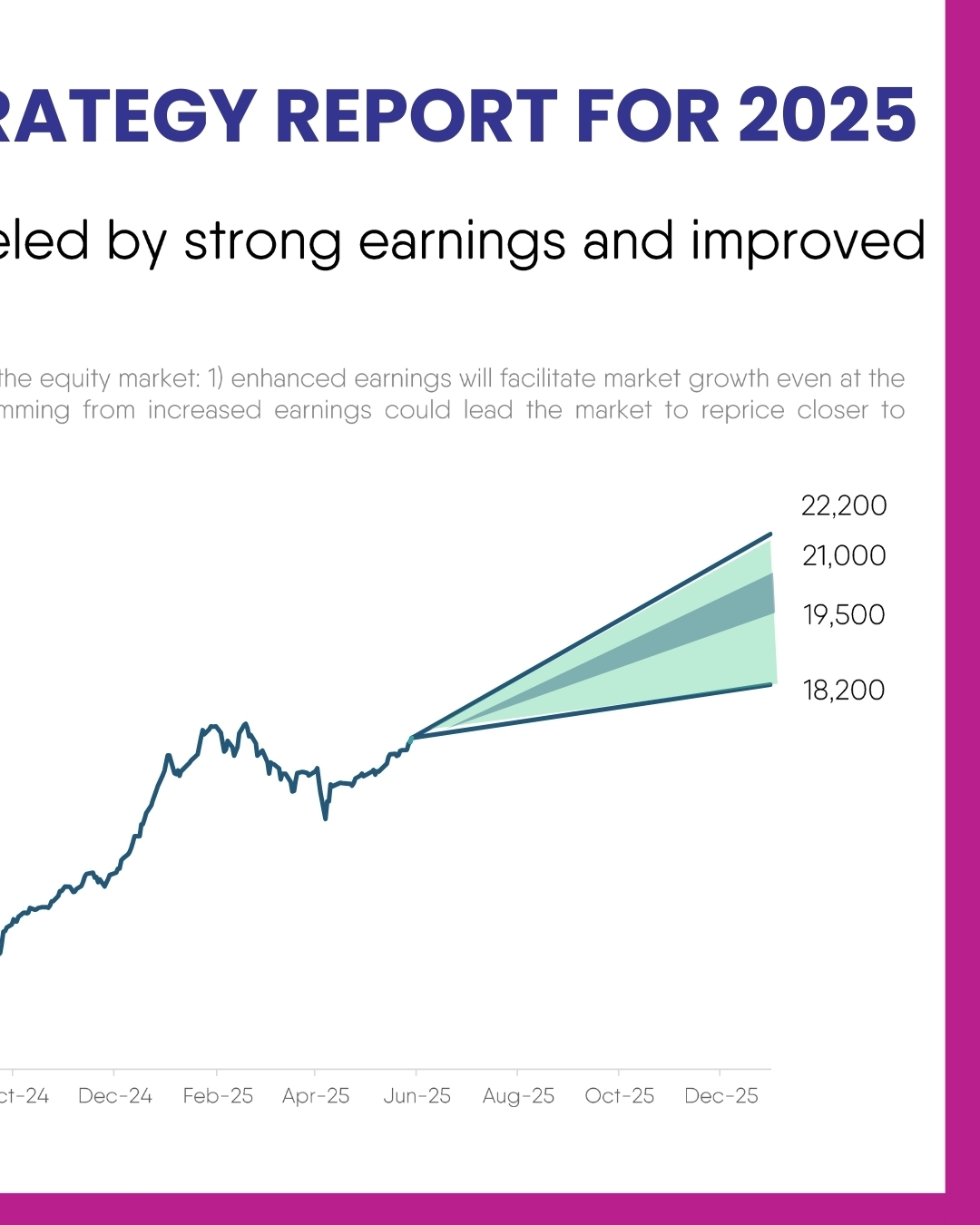Select the Dec-25 axis label
The image size is (980, 1225).
click(x=721, y=1096)
